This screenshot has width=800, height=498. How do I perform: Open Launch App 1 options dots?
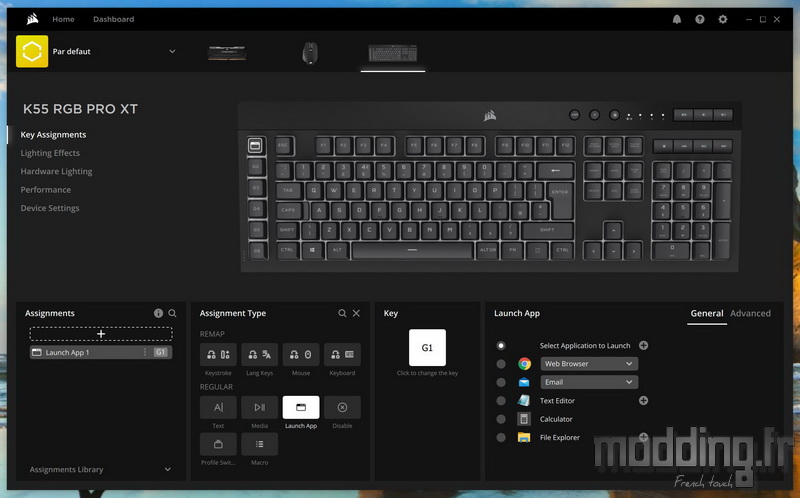pos(145,352)
